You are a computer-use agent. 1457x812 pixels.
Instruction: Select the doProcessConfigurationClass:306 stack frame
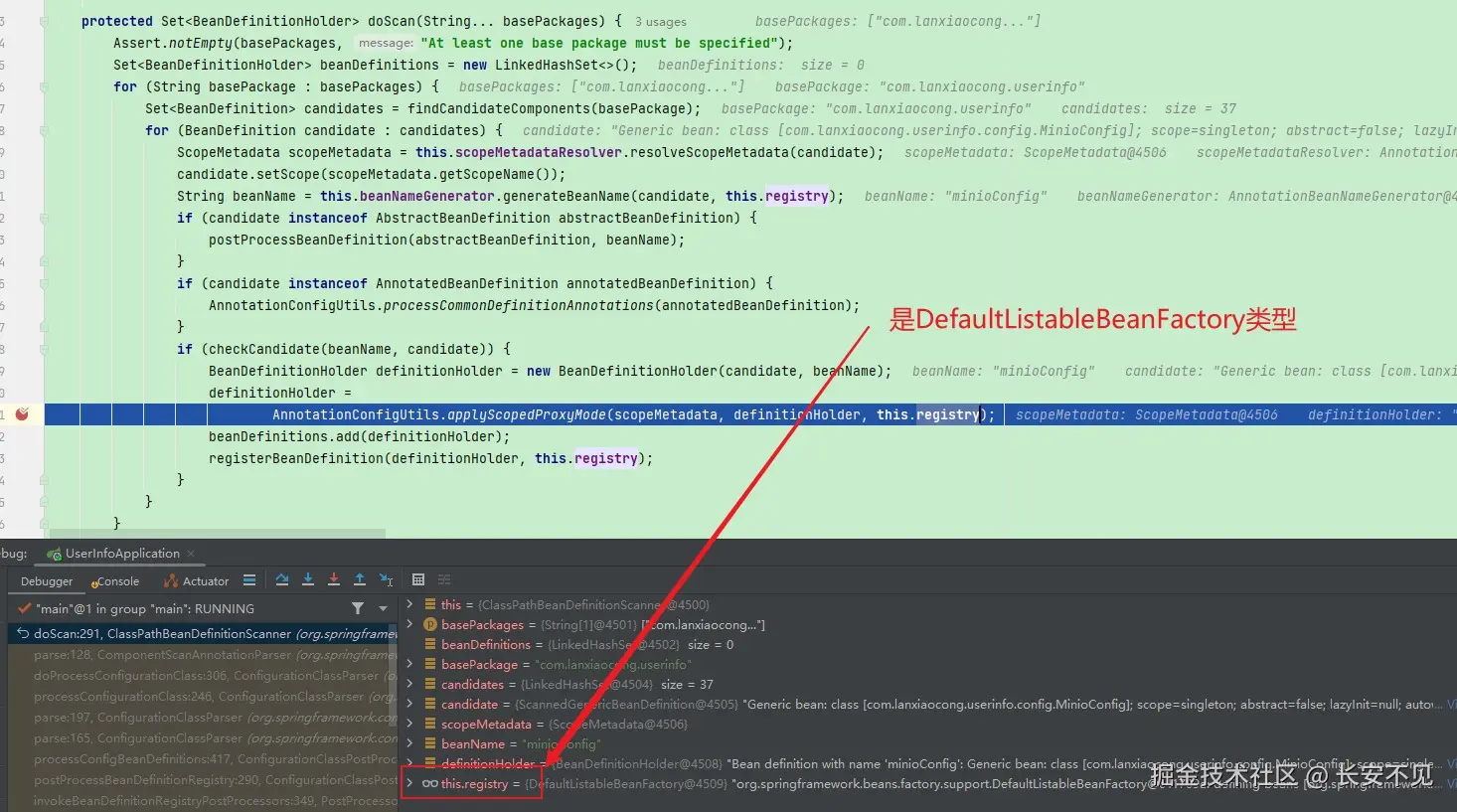[203, 676]
